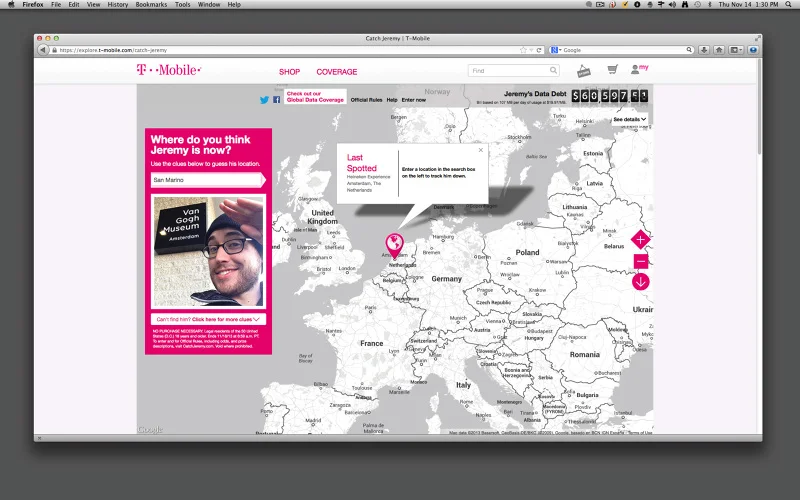800x500 pixels.
Task: Expand 'Click here for more clues'
Action: [208, 319]
